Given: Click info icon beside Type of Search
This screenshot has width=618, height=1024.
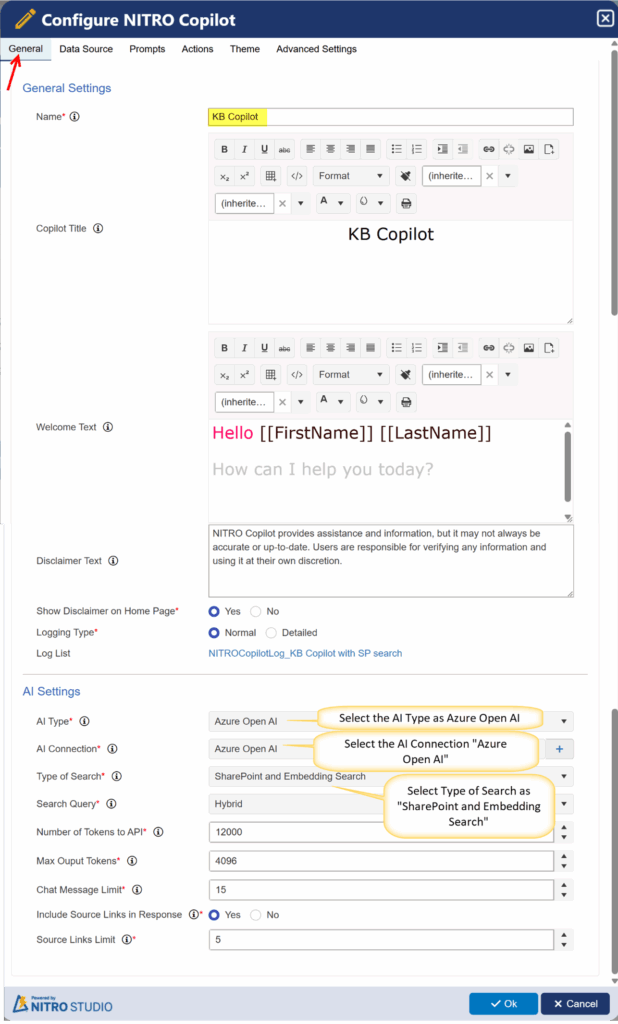Looking at the screenshot, I should pyautogui.click(x=116, y=776).
